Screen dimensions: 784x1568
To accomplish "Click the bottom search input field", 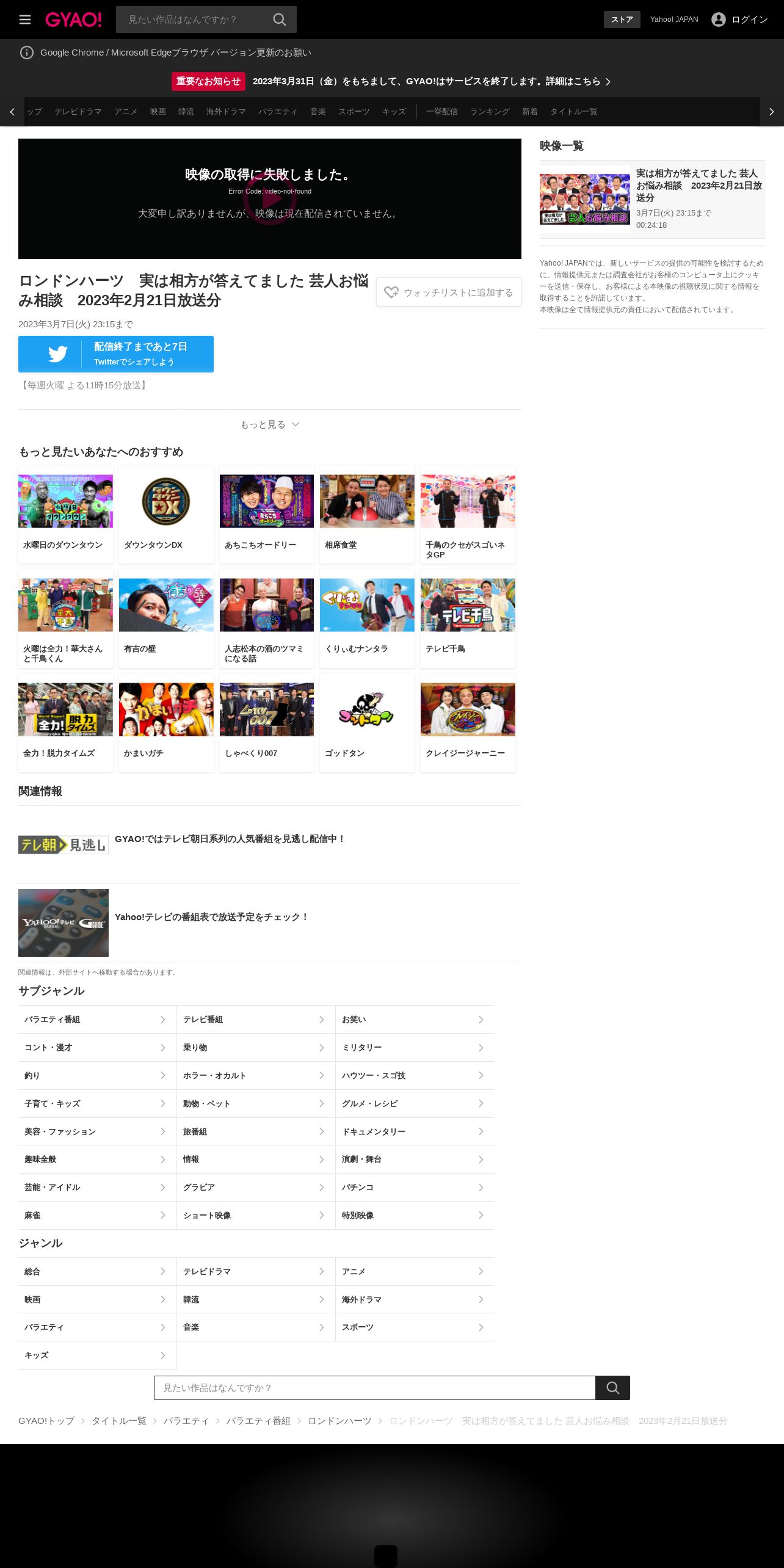I will click(375, 1387).
